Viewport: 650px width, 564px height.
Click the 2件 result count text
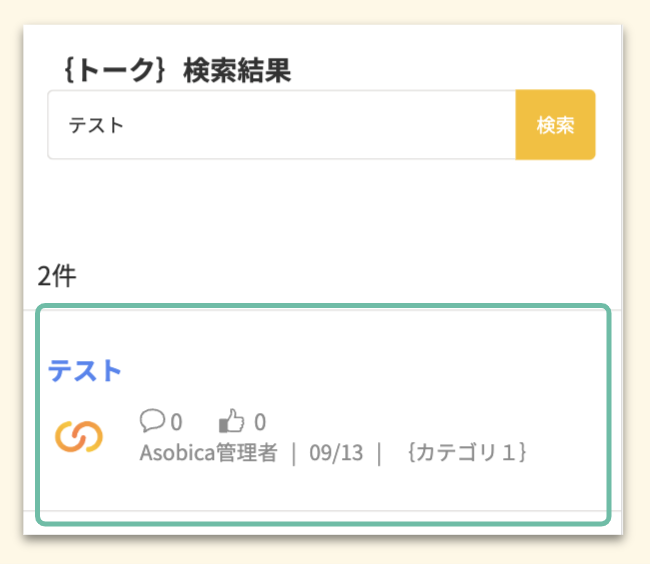[56, 277]
